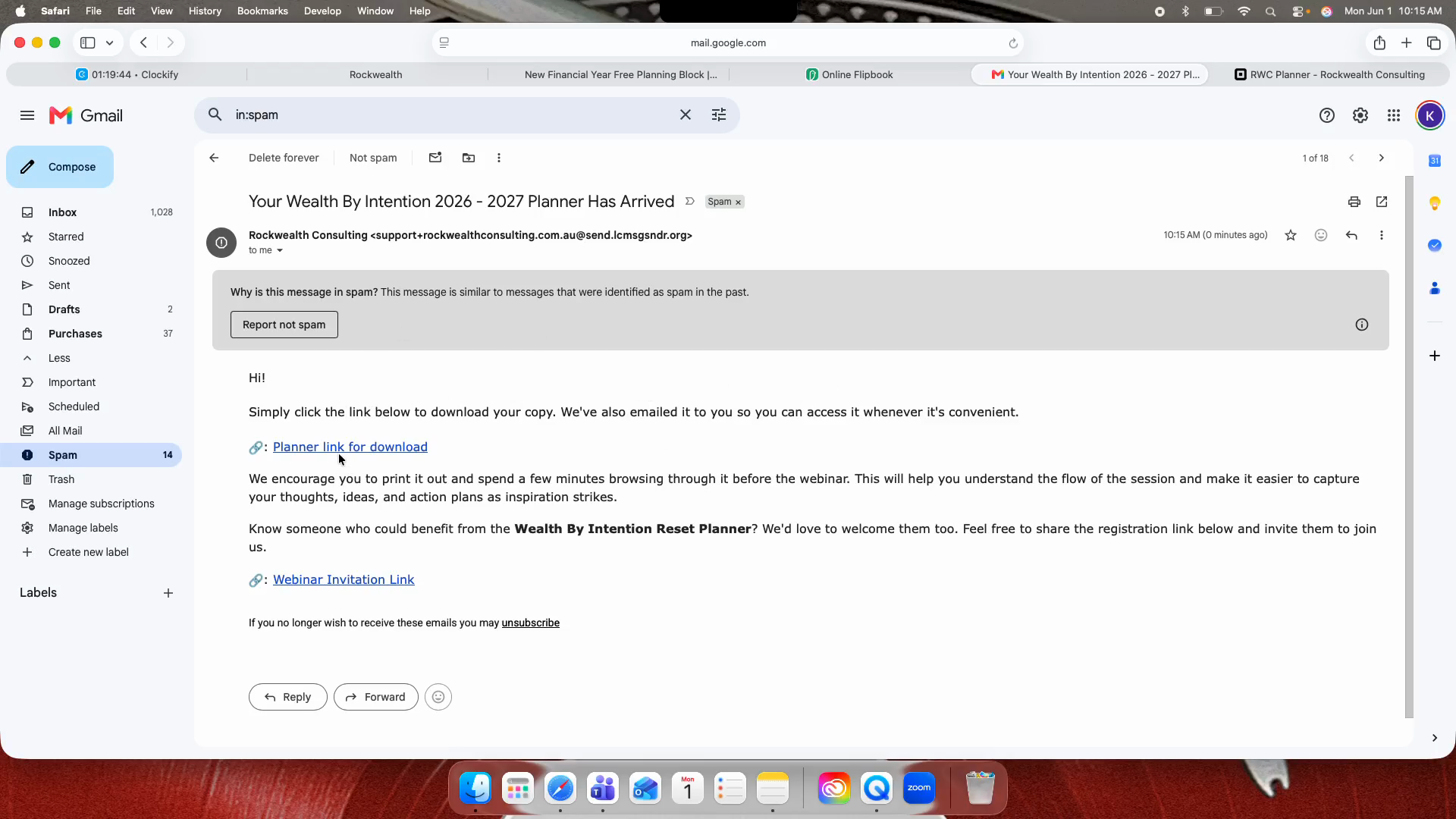Open Google Tasks side panel icon
Image resolution: width=1456 pixels, height=819 pixels.
coord(1434,246)
